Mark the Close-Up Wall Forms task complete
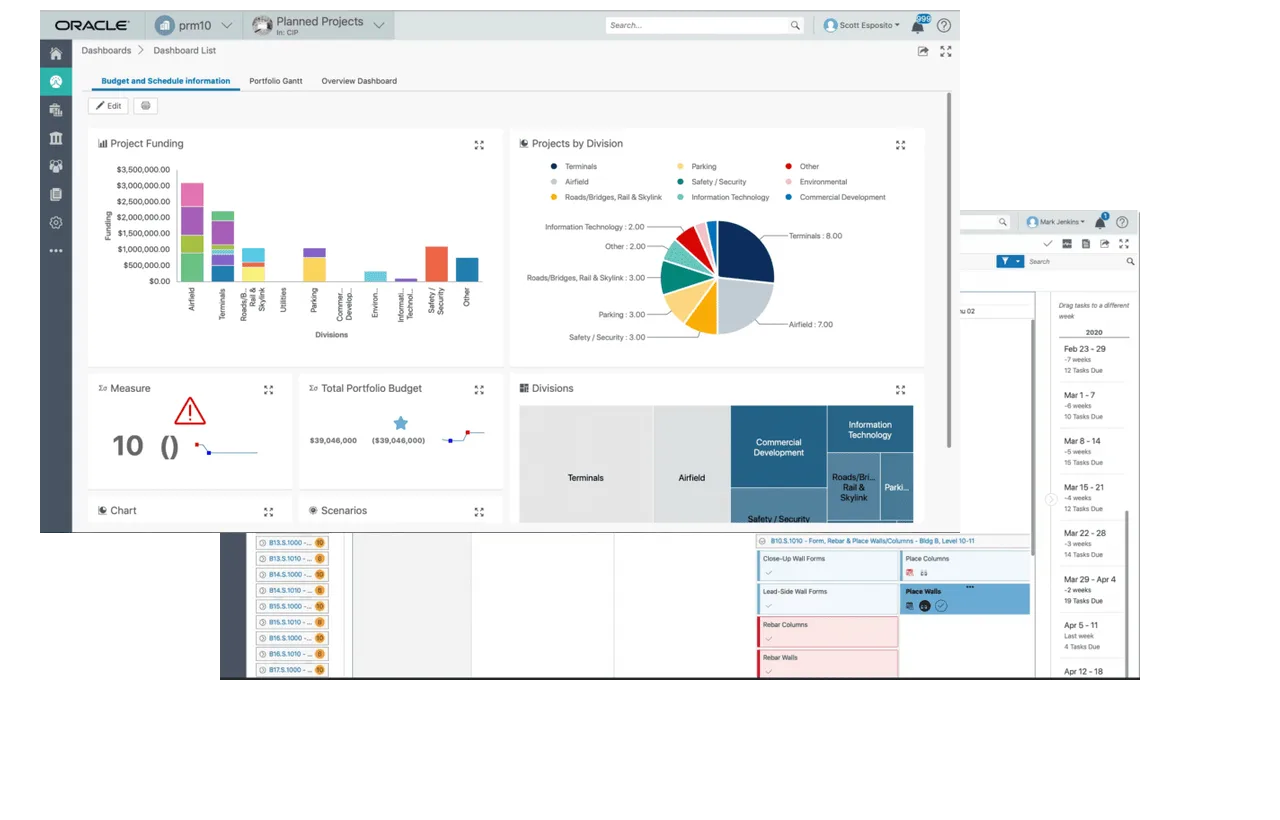 tap(766, 573)
